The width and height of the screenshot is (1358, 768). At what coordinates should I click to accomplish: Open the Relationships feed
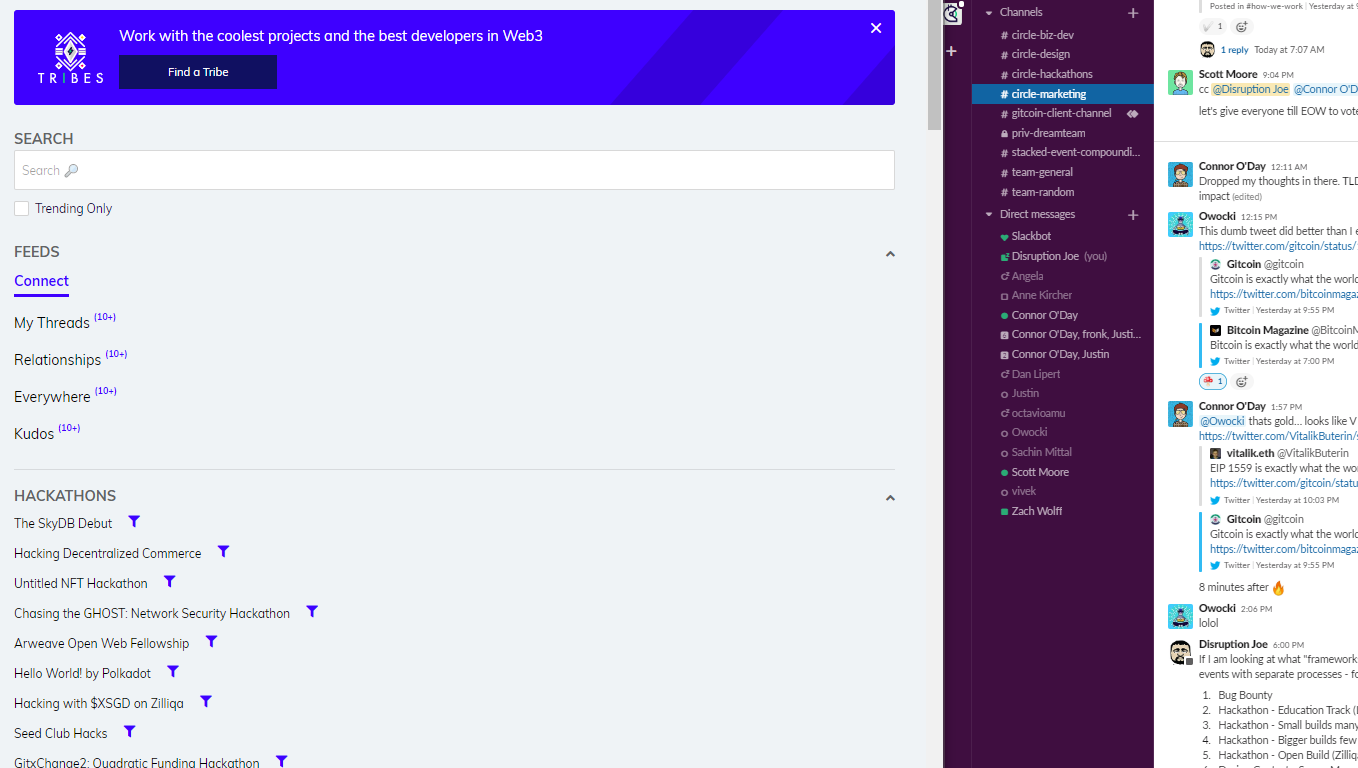coord(58,359)
